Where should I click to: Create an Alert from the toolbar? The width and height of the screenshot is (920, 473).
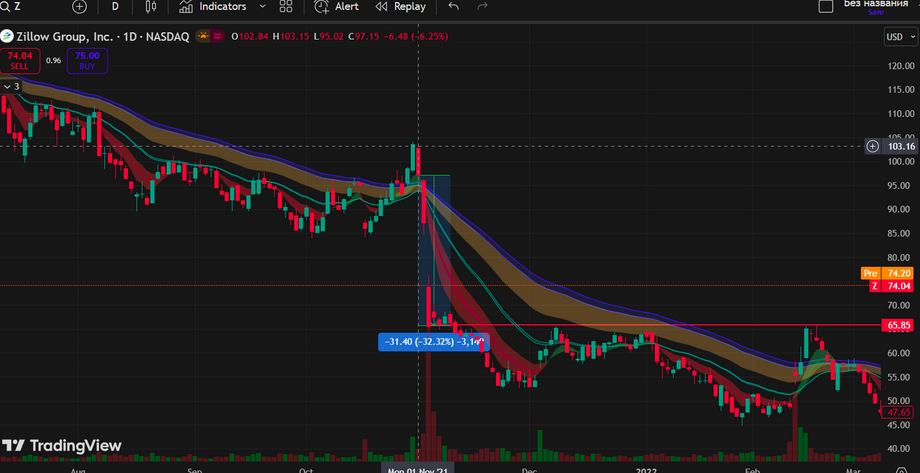[x=337, y=6]
